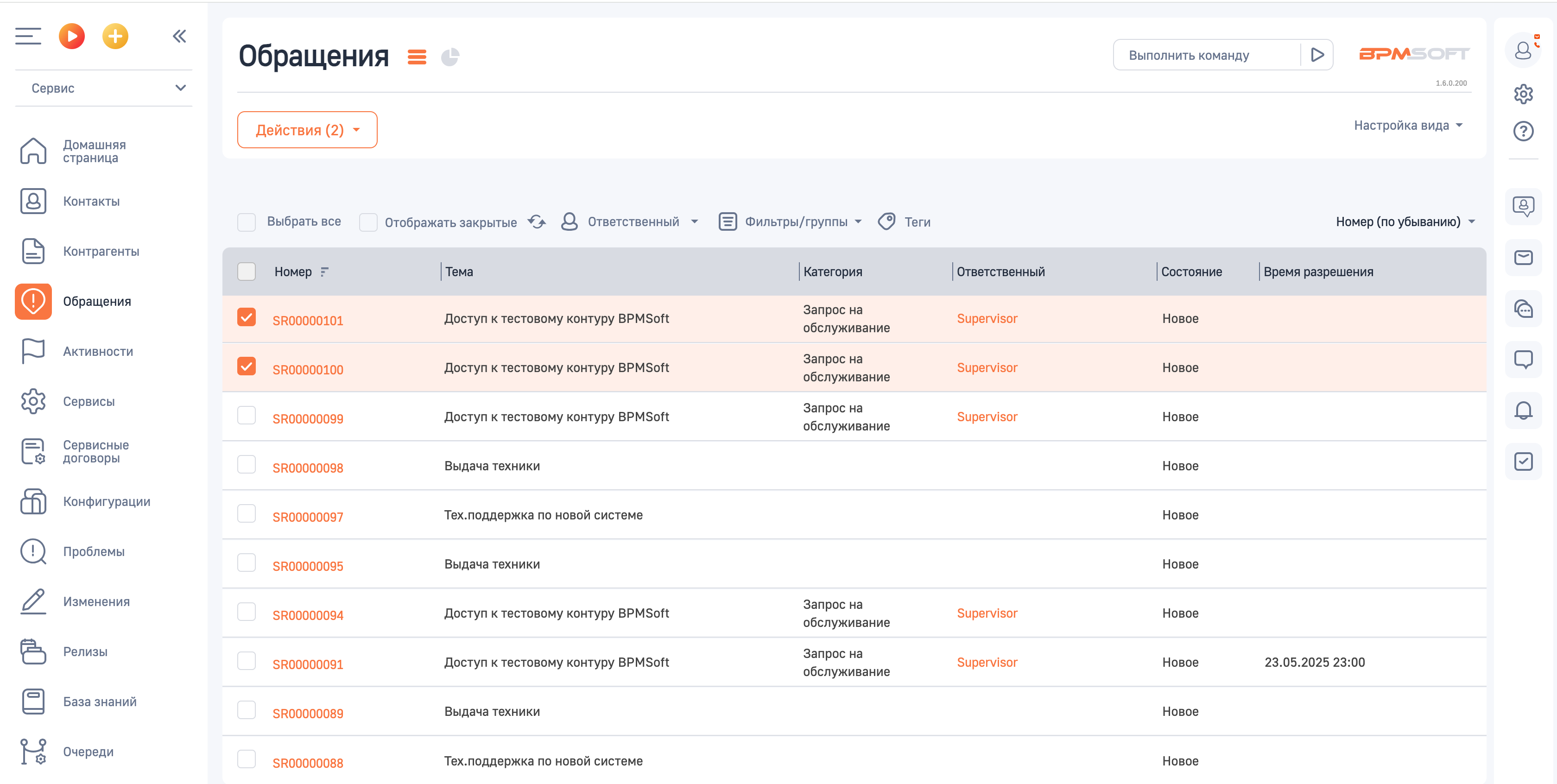Image resolution: width=1557 pixels, height=784 pixels.
Task: Expand the Сервис workspace dropdown
Action: tap(104, 88)
